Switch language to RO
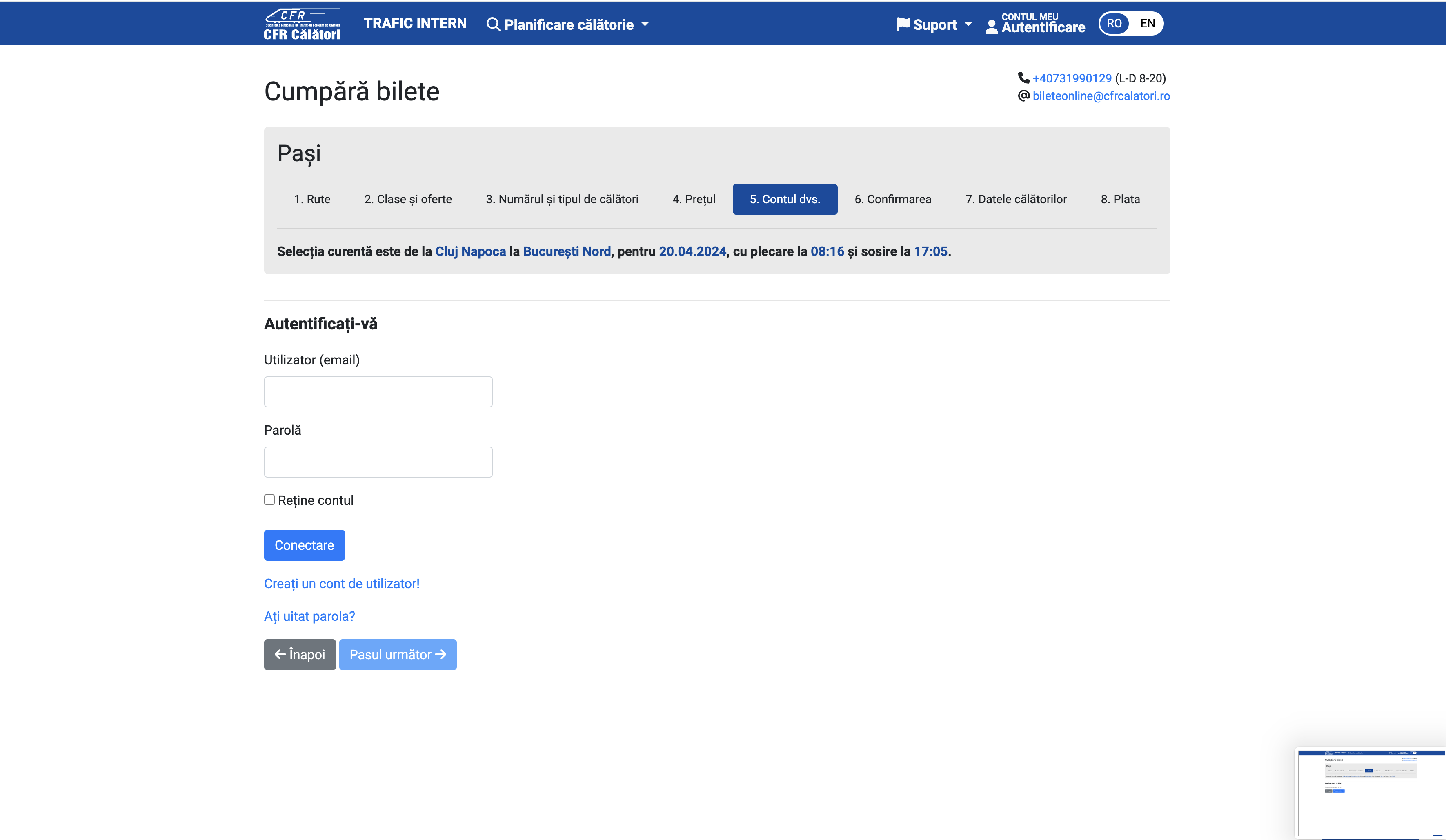Image resolution: width=1446 pixels, height=840 pixels. click(x=1115, y=24)
